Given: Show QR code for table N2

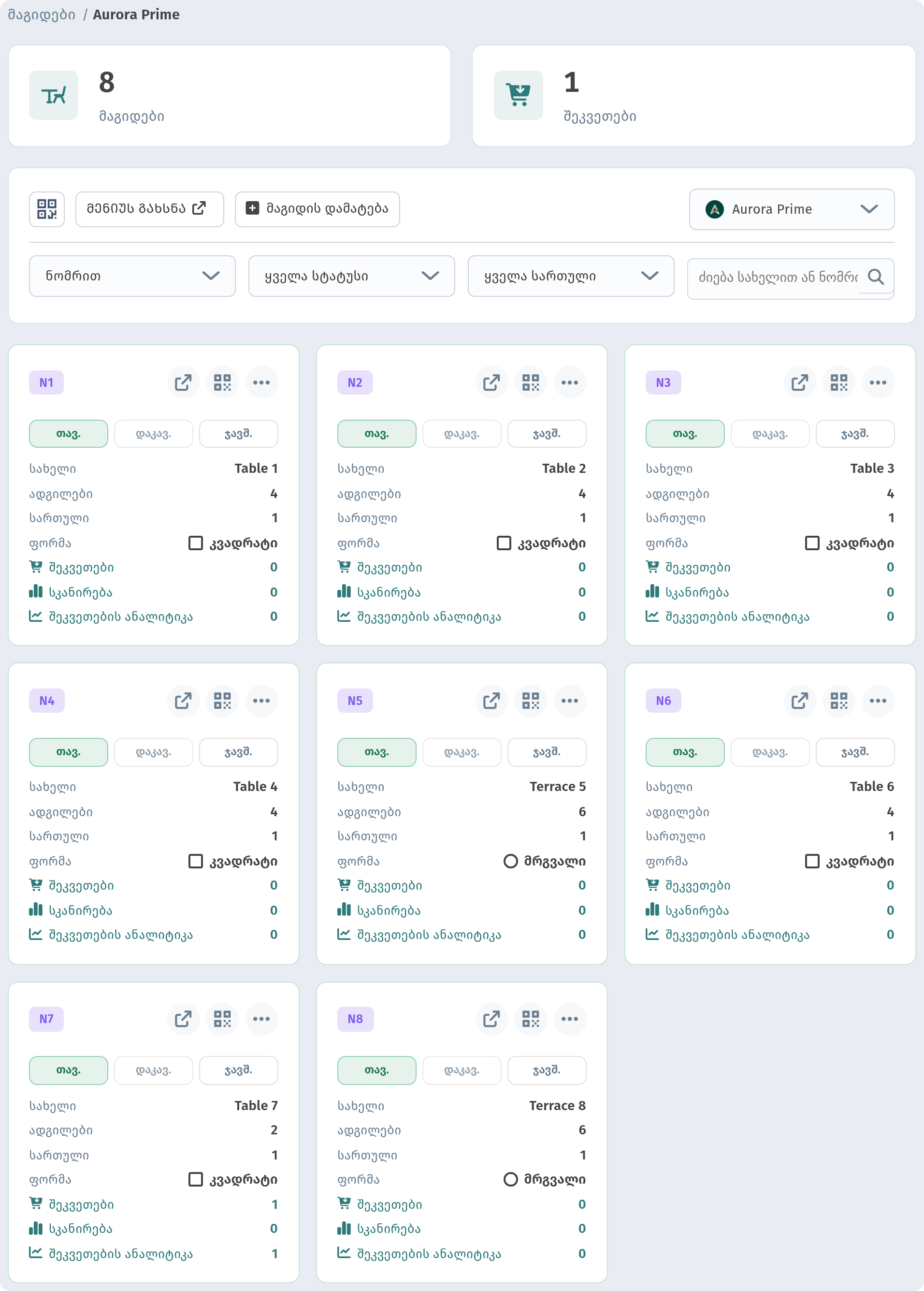Looking at the screenshot, I should coord(531,382).
